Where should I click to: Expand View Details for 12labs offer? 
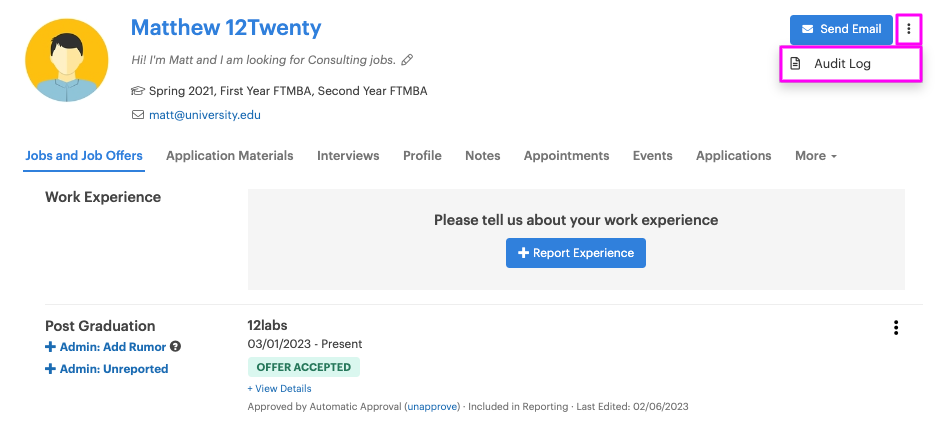coord(279,388)
